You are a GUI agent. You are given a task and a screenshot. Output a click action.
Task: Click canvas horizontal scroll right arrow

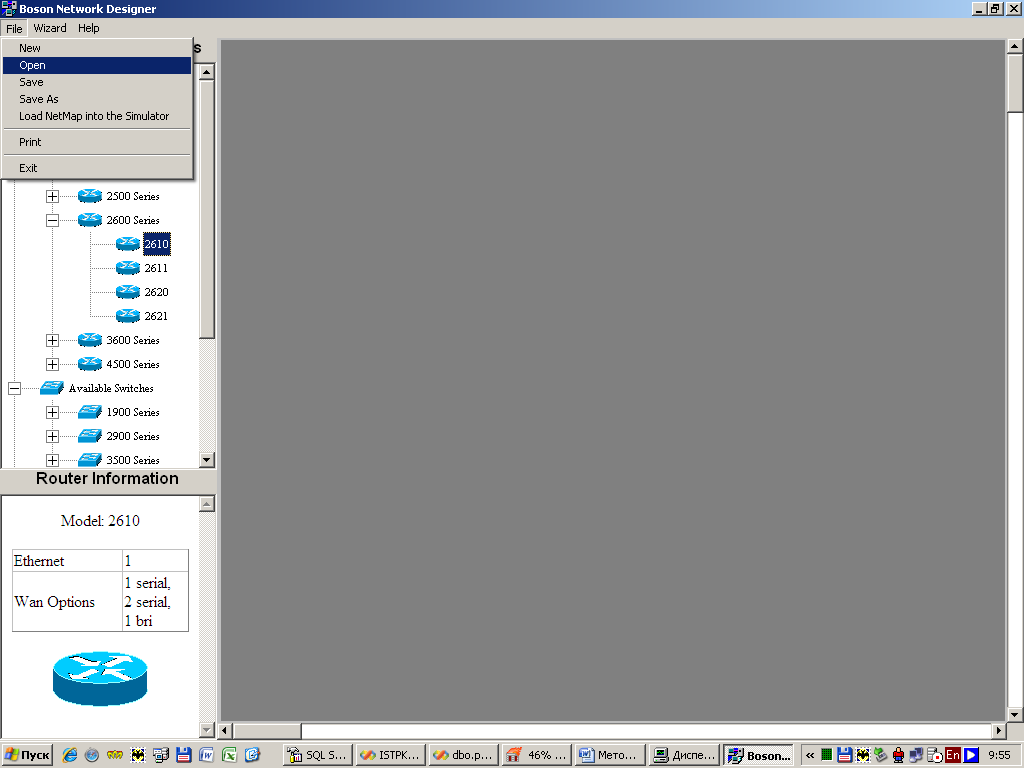(x=999, y=730)
